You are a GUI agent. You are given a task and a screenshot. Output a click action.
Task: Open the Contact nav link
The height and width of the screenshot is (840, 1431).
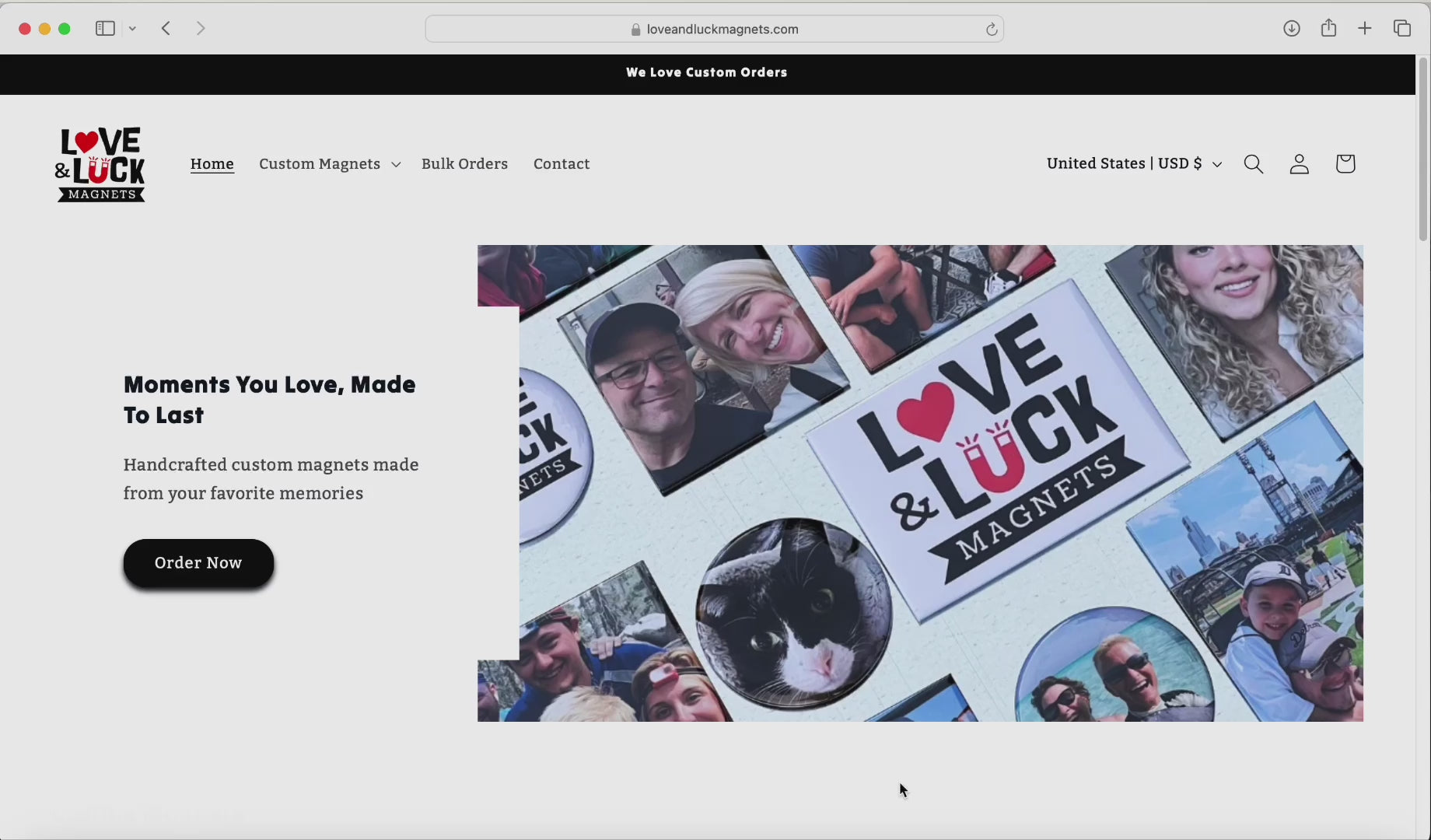tap(562, 164)
